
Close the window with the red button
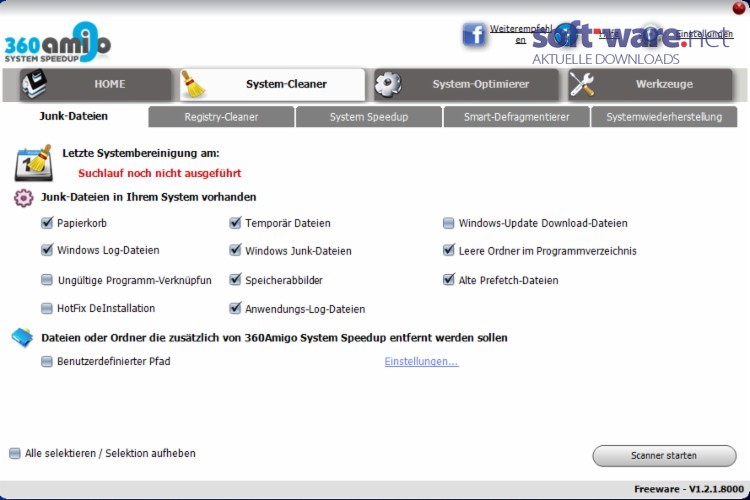(x=739, y=8)
